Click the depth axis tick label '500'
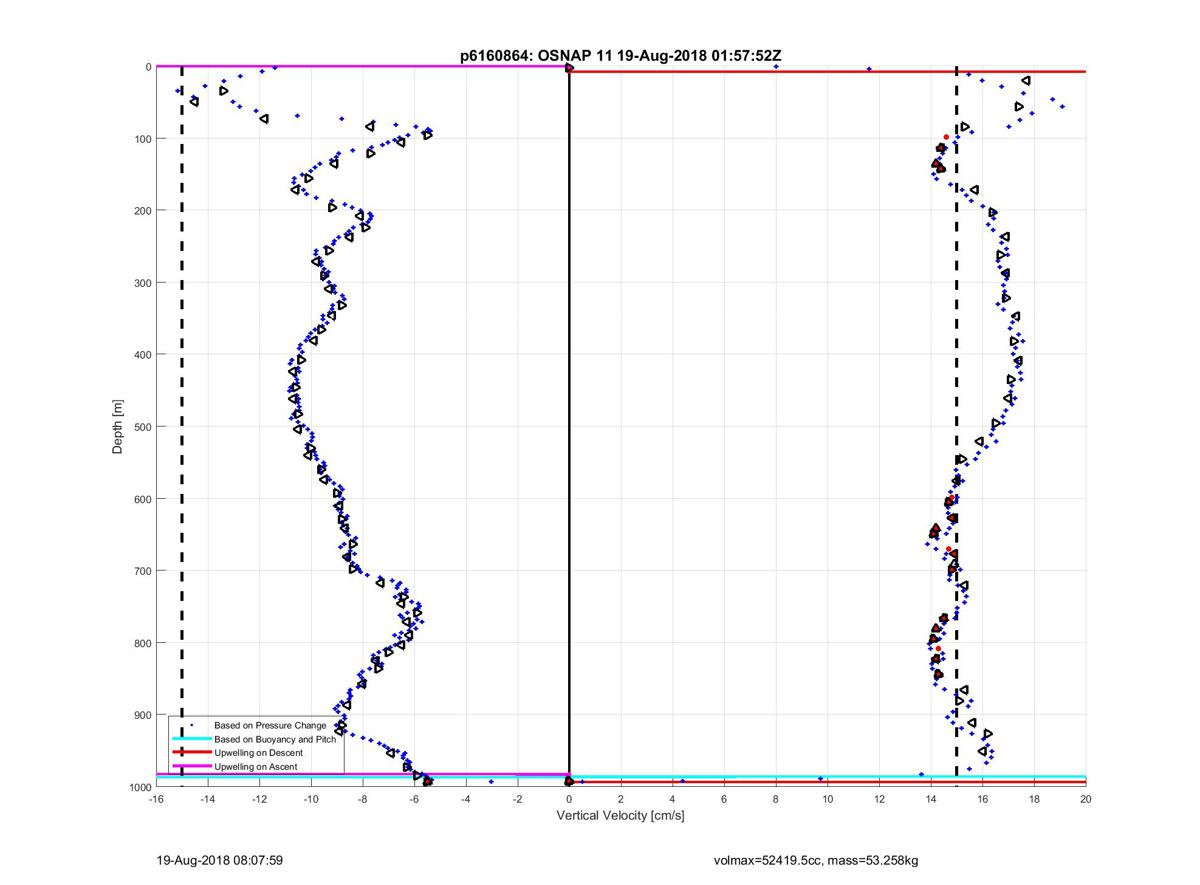This screenshot has width=1200, height=885. 141,427
